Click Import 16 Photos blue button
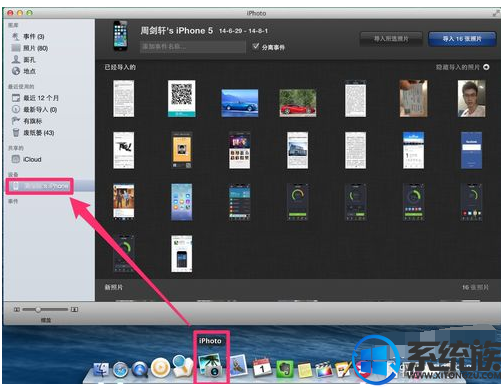This screenshot has height=388, width=501. pos(462,39)
